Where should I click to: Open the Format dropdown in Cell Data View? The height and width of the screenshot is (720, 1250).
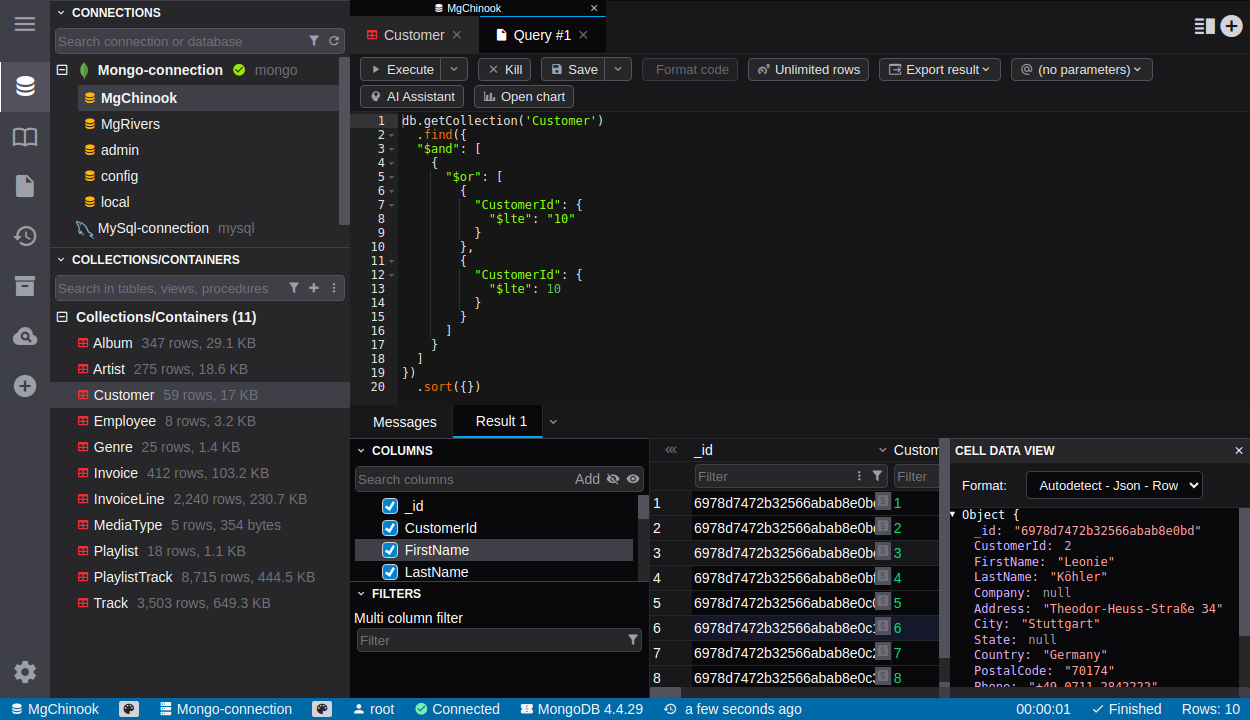click(x=1113, y=485)
